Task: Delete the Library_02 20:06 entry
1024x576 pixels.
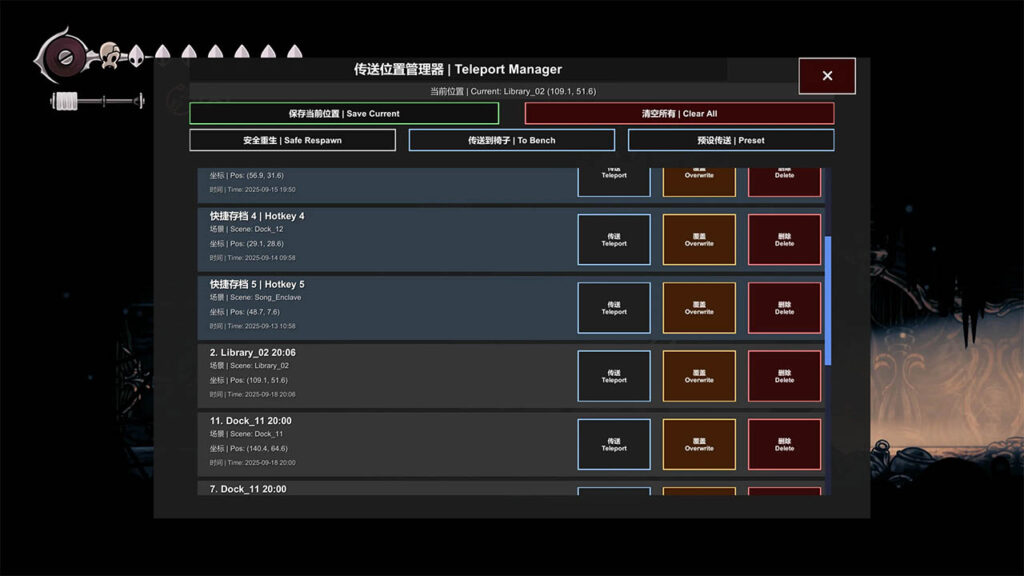Action: pos(784,376)
